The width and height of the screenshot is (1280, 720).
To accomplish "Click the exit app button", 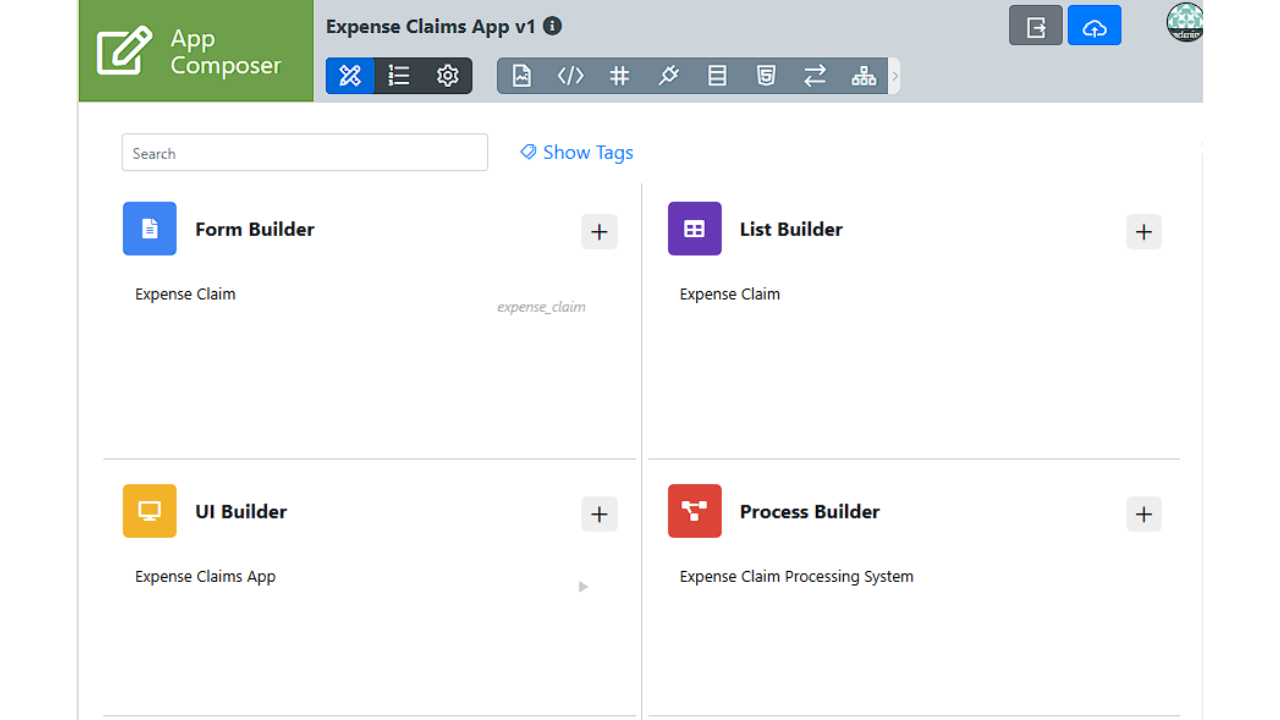I will click(1035, 27).
